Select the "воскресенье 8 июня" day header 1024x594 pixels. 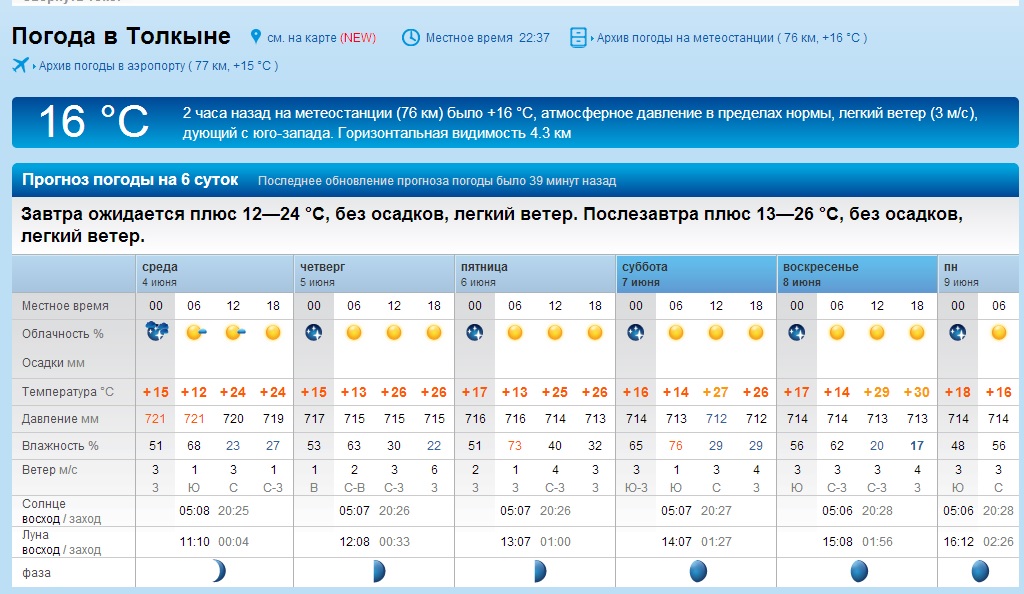coord(820,274)
